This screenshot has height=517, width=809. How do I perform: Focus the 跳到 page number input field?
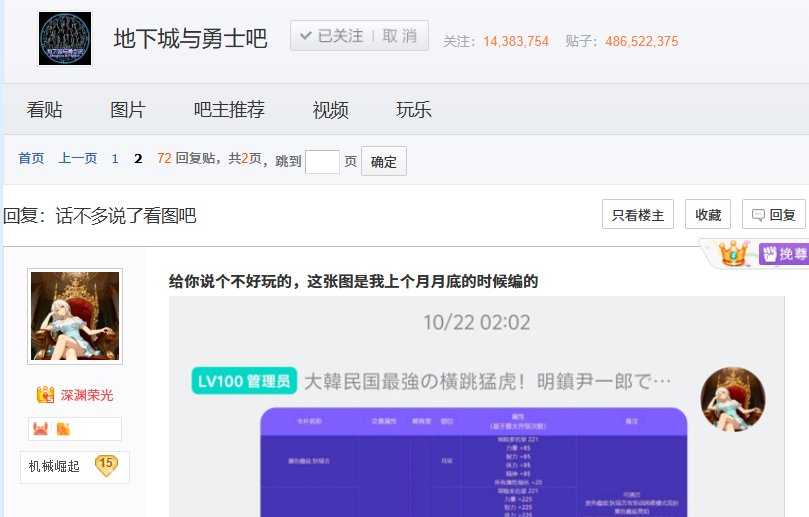(x=322, y=161)
